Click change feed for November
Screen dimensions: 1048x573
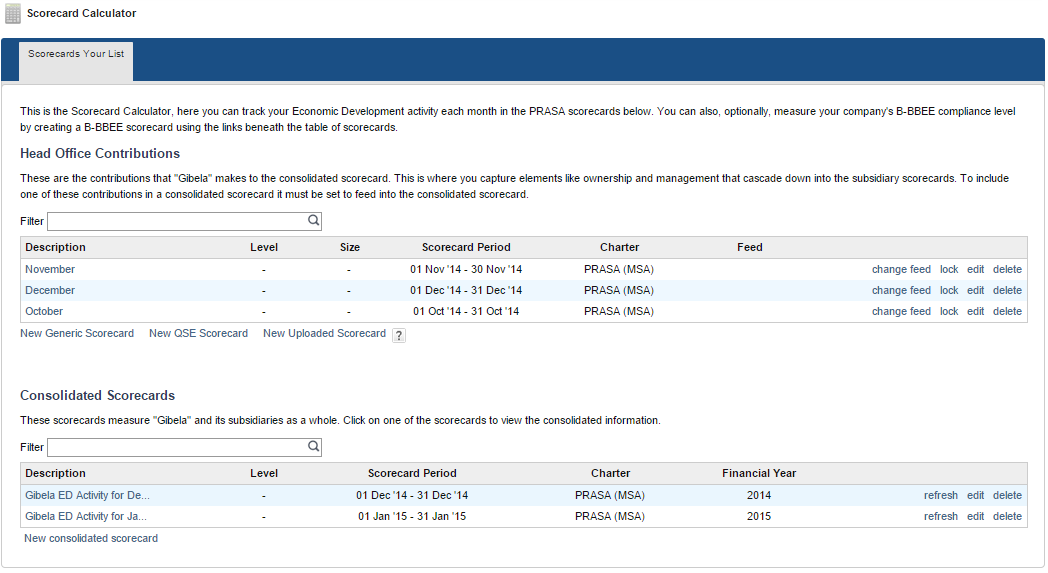(901, 269)
